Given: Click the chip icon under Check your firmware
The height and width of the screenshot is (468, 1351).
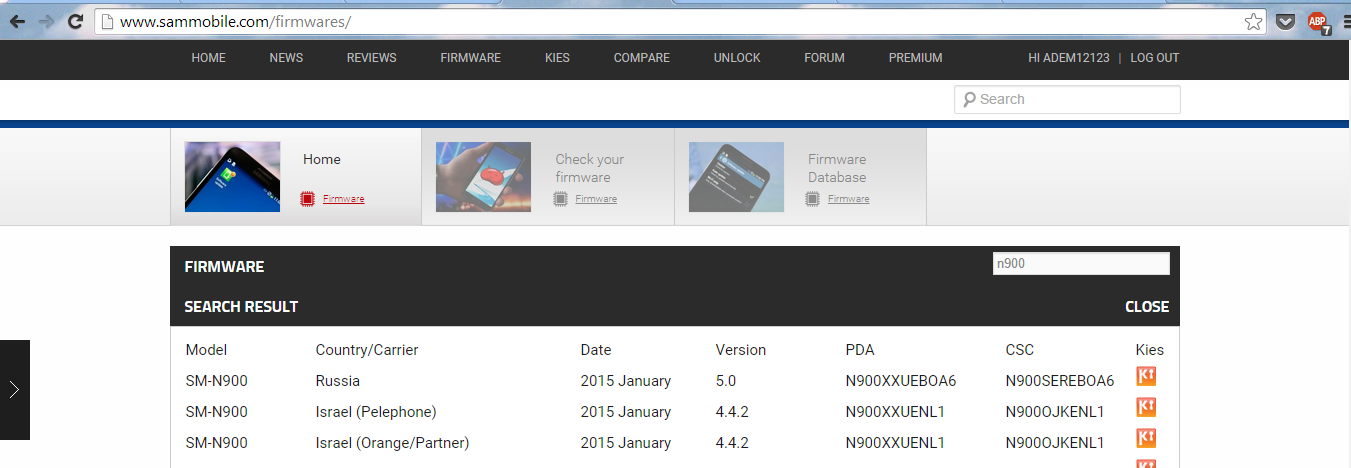Looking at the screenshot, I should (x=561, y=199).
